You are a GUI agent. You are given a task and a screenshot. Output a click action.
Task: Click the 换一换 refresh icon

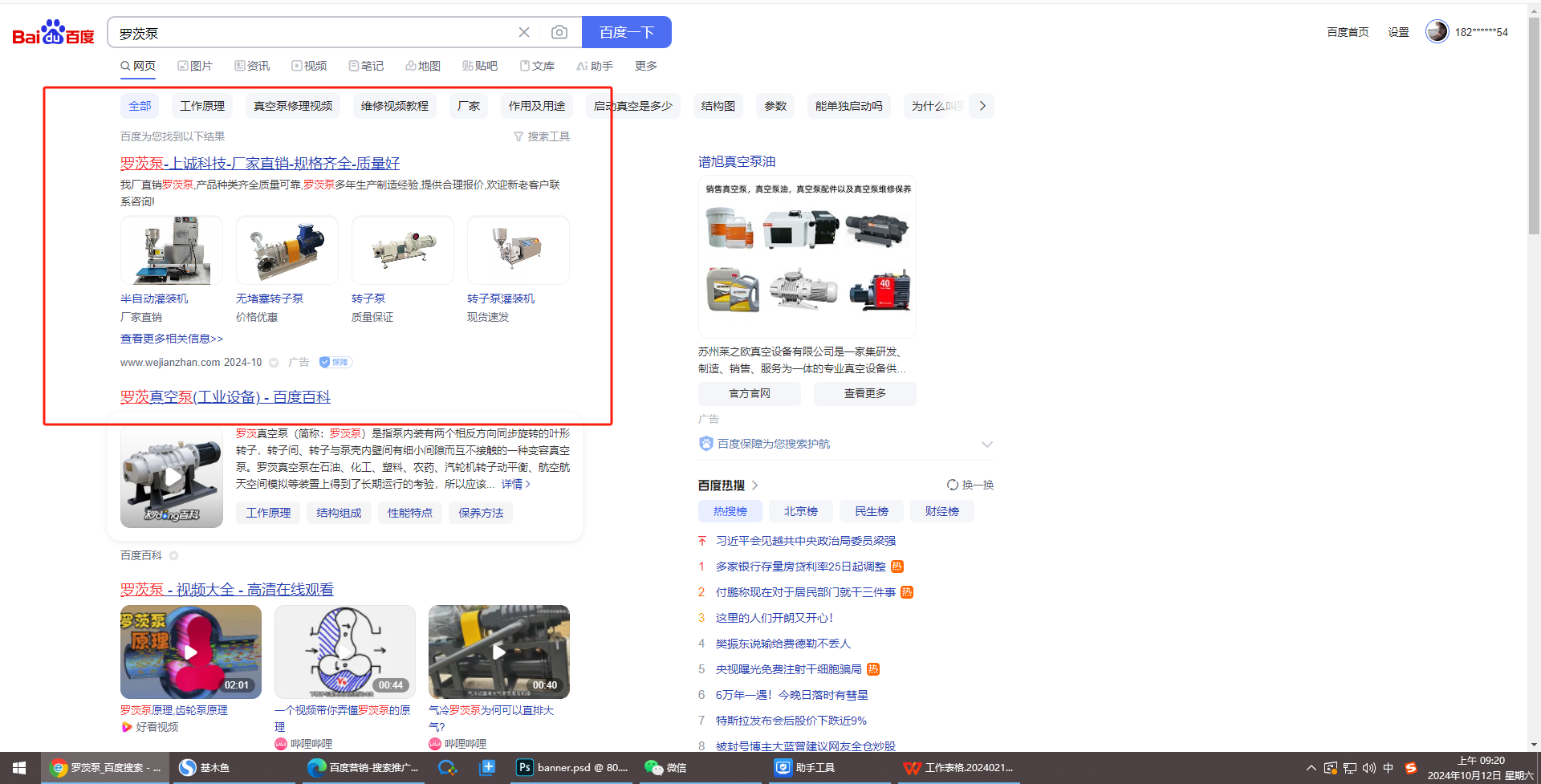(x=953, y=485)
